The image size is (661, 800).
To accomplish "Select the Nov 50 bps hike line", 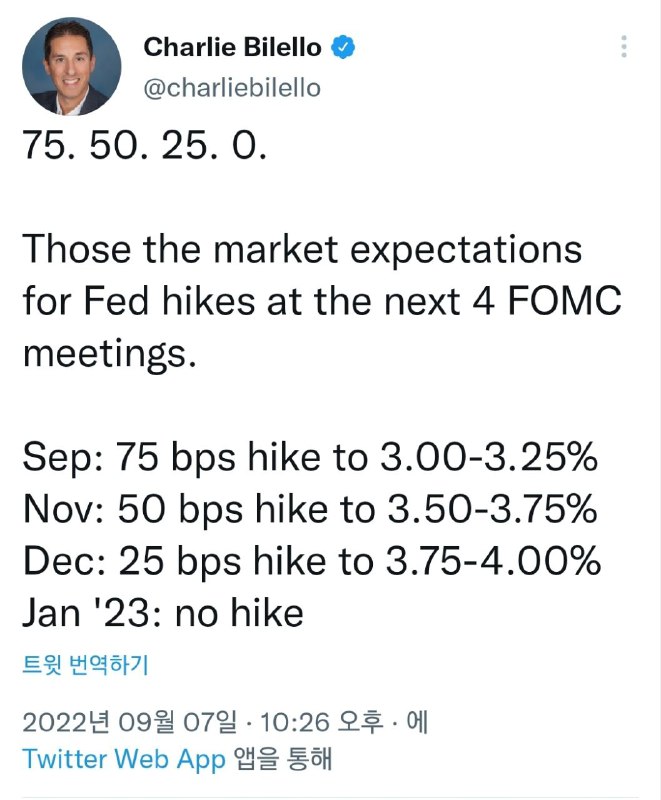I will pos(310,509).
